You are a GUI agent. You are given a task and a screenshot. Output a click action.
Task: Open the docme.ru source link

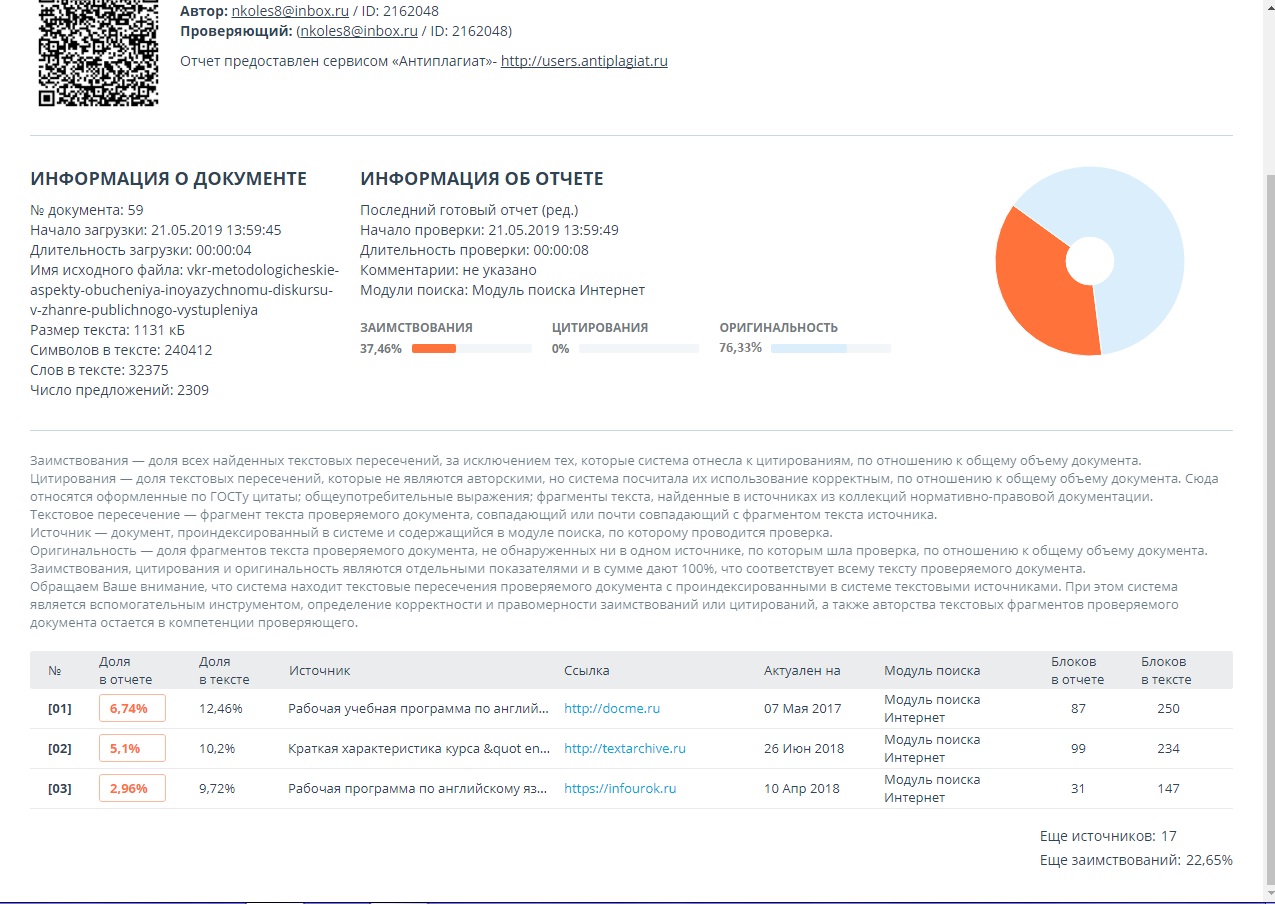(612, 709)
